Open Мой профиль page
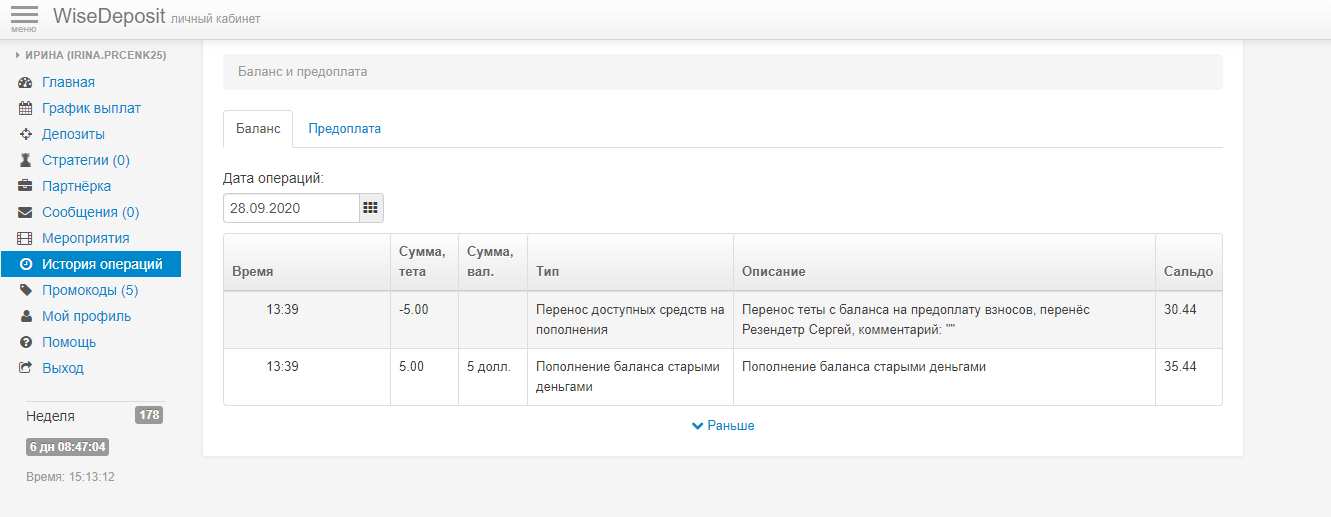Image resolution: width=1331 pixels, height=517 pixels. pyautogui.click(x=86, y=317)
